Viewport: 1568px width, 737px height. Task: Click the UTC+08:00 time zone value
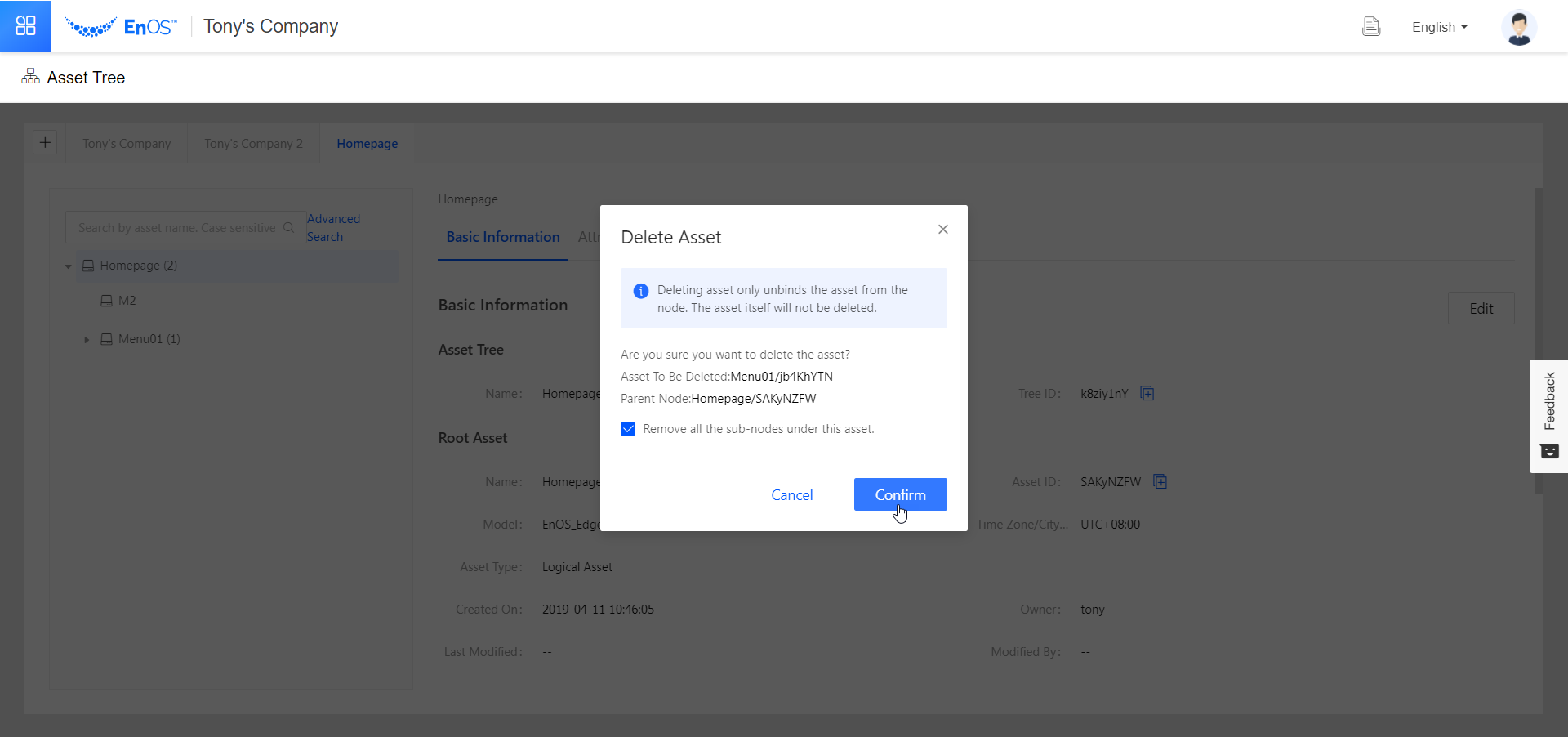click(1110, 525)
